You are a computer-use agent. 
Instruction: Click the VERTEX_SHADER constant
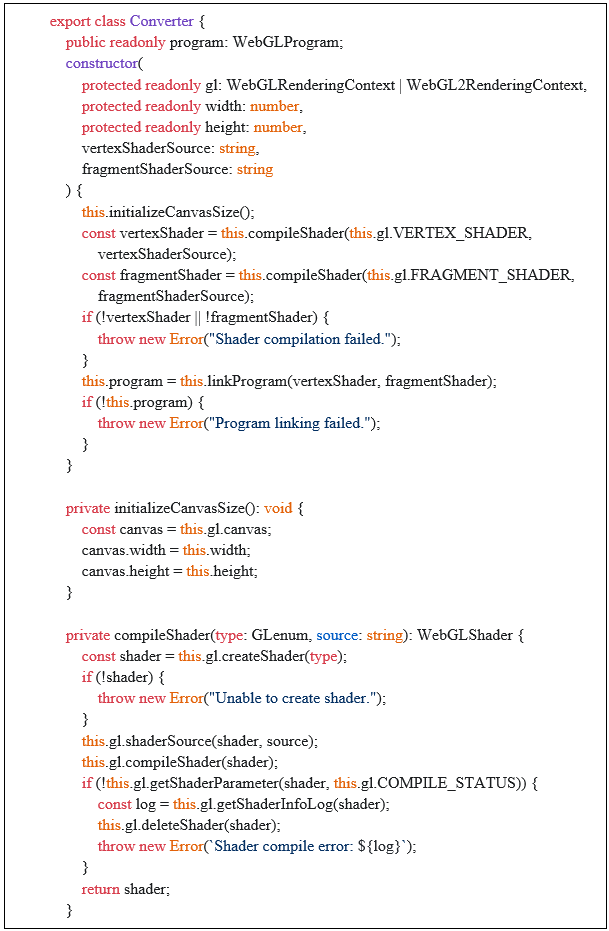[x=467, y=233]
